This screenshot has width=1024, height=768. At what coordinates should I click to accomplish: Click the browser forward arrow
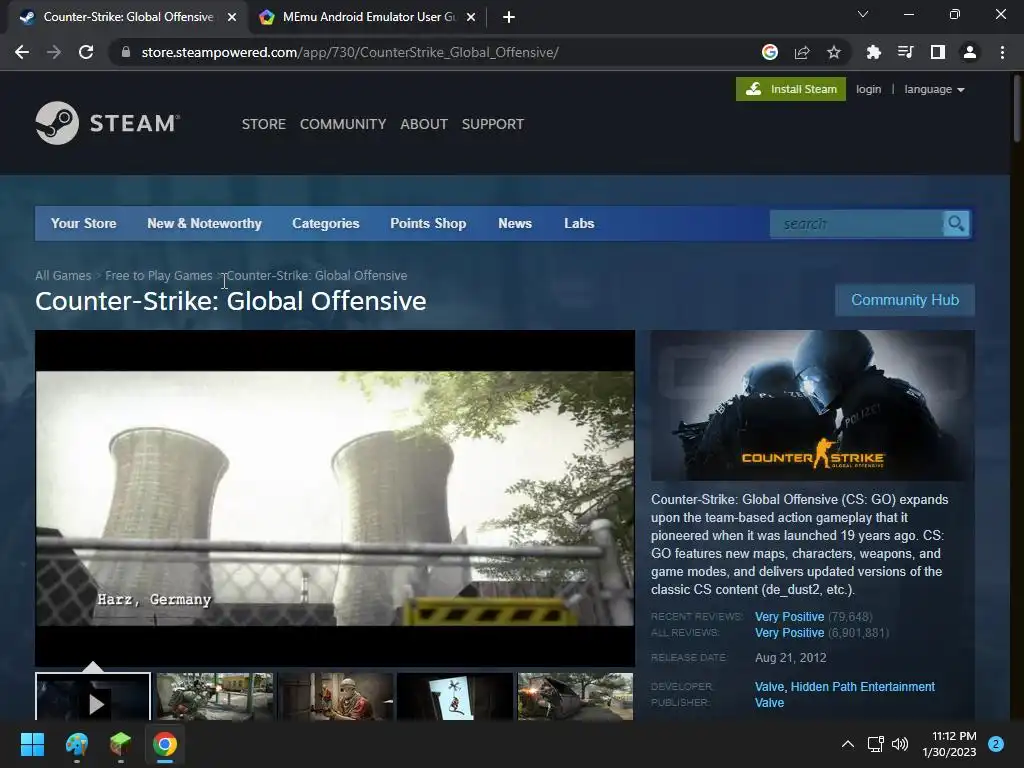(54, 52)
